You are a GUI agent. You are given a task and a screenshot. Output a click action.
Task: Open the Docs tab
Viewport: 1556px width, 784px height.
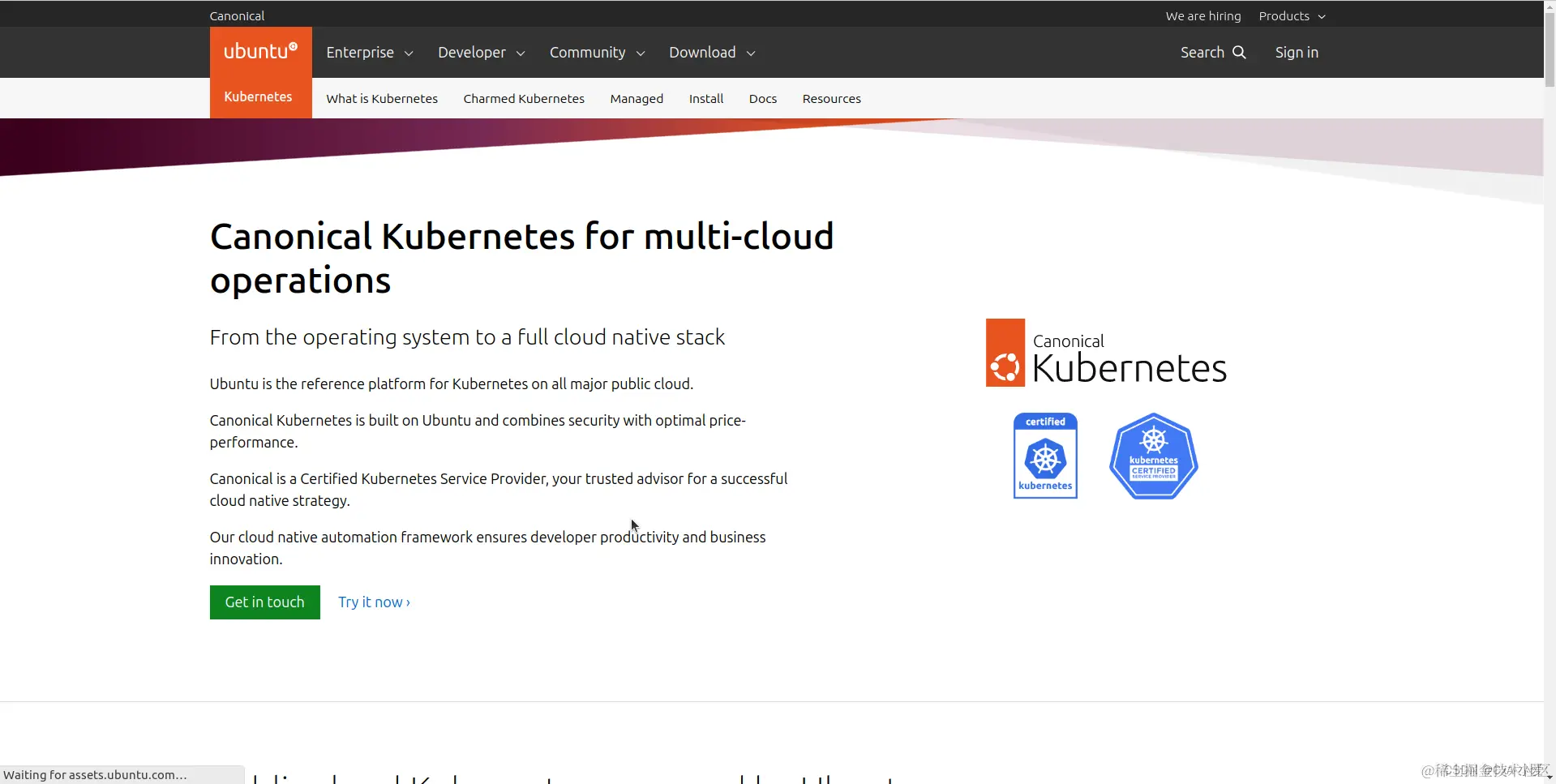763,98
